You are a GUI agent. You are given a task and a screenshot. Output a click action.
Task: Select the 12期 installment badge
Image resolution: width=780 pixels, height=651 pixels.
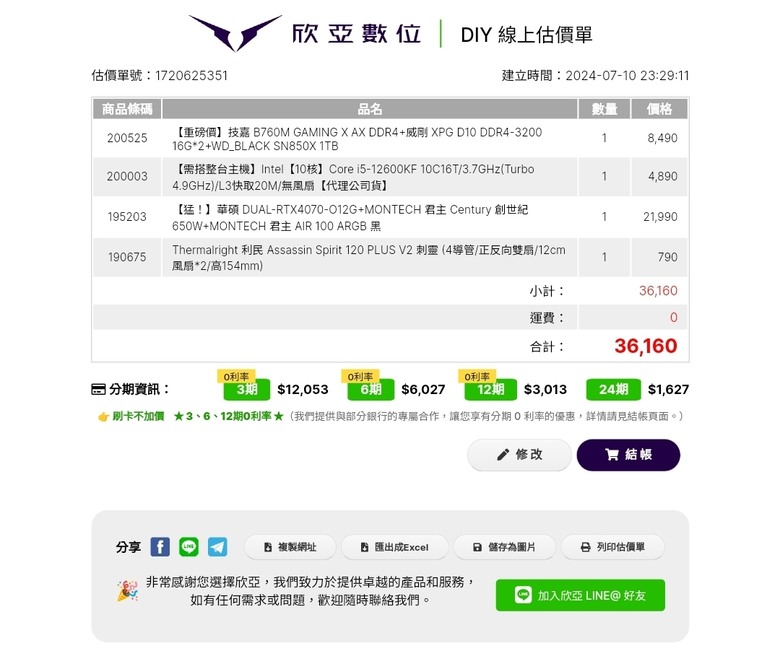click(490, 389)
